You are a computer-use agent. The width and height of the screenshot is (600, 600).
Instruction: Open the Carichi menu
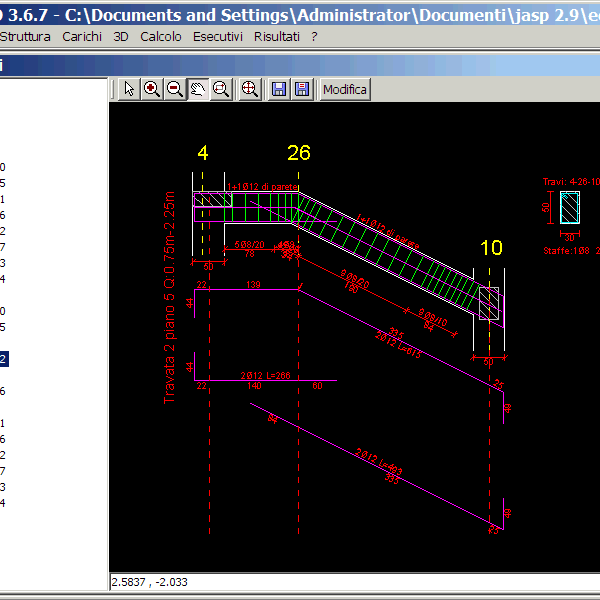tap(82, 37)
